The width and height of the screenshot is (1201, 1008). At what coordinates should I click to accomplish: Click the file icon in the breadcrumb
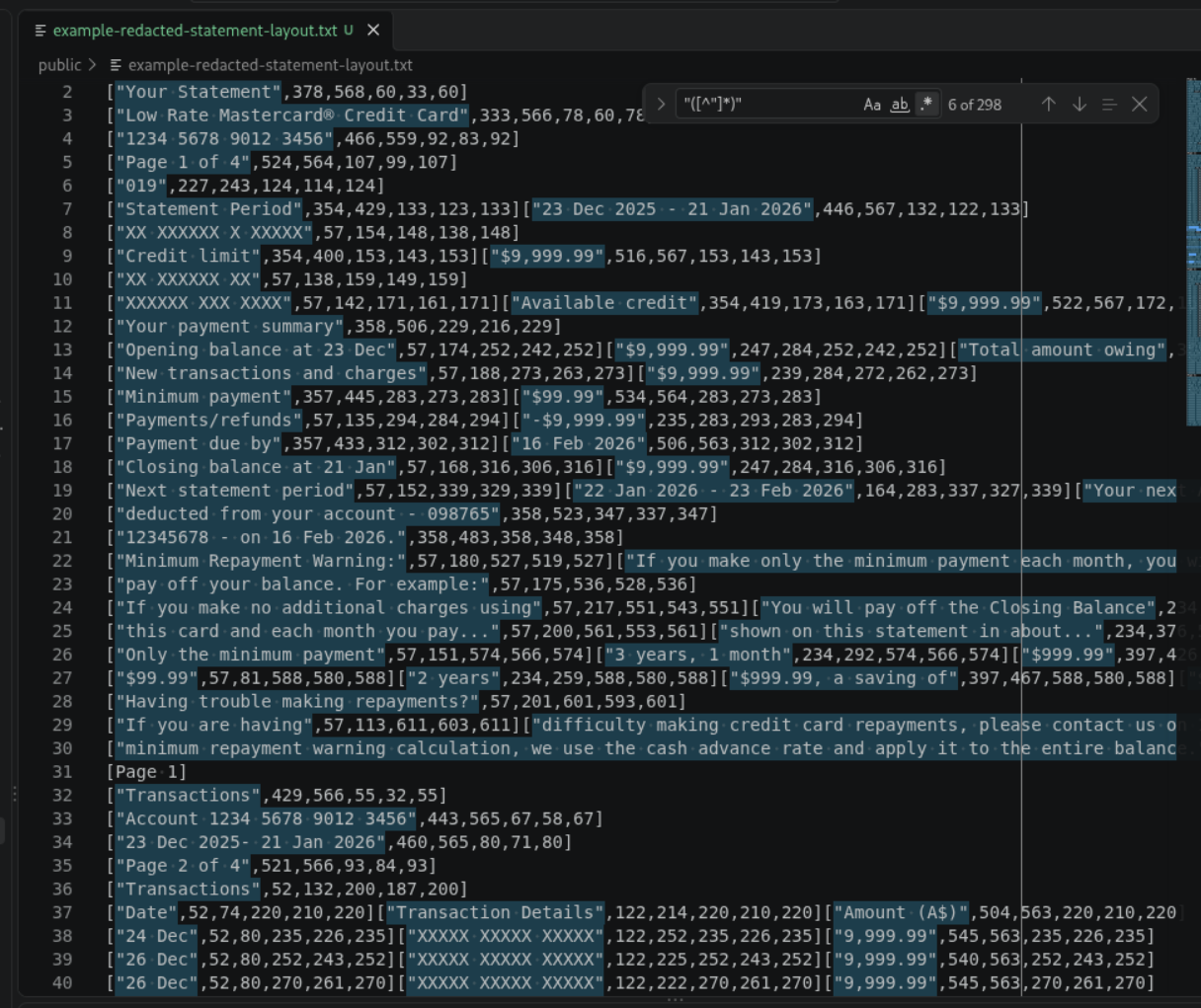point(116,65)
